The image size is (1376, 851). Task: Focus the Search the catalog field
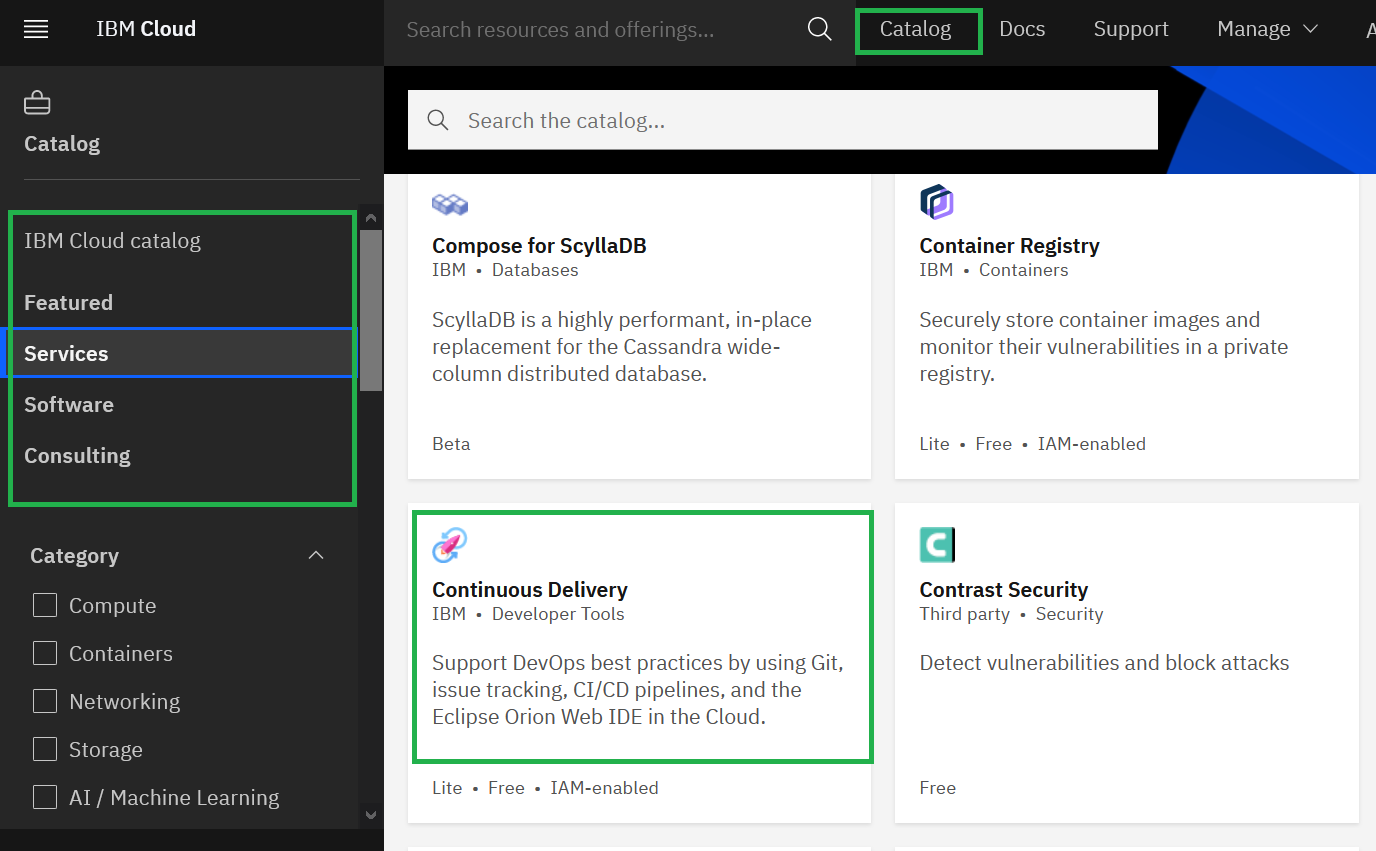783,120
